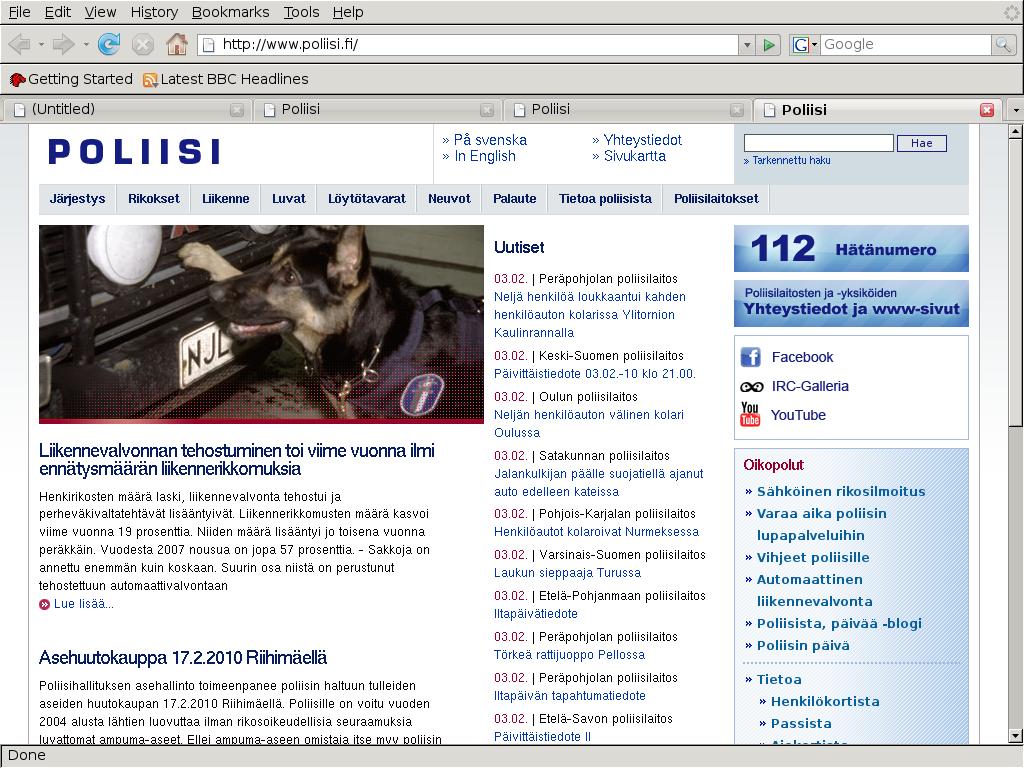The height and width of the screenshot is (768, 1024).
Task: Click the Sähköinen rikosilmoitus shortcut link
Action: click(x=840, y=492)
